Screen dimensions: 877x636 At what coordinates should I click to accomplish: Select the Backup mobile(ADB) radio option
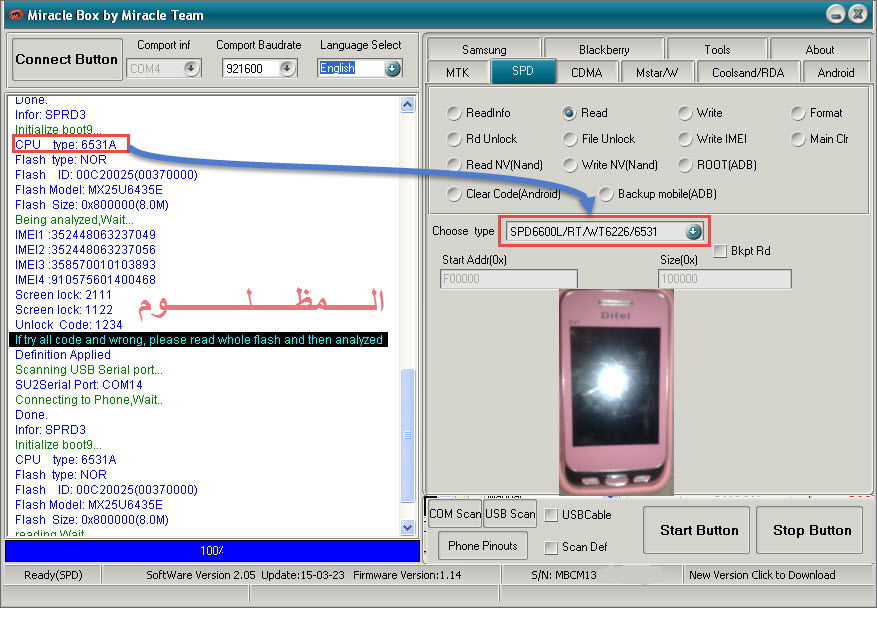[658, 194]
